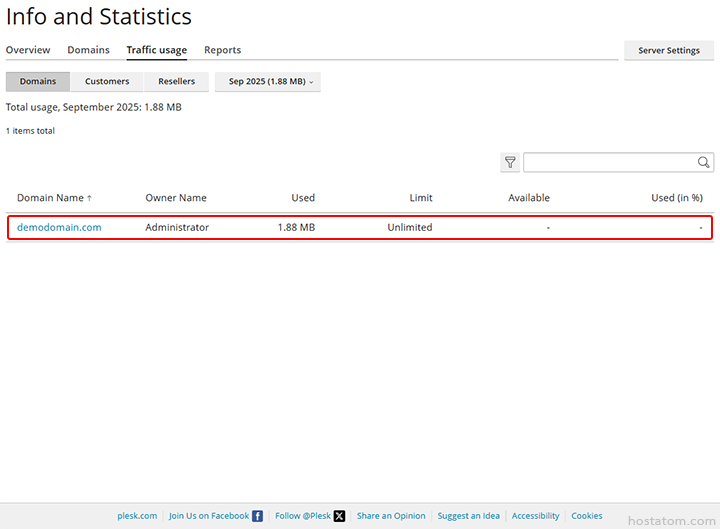The width and height of the screenshot is (720, 529).
Task: Click the Facebook icon in footer
Action: coord(258,516)
